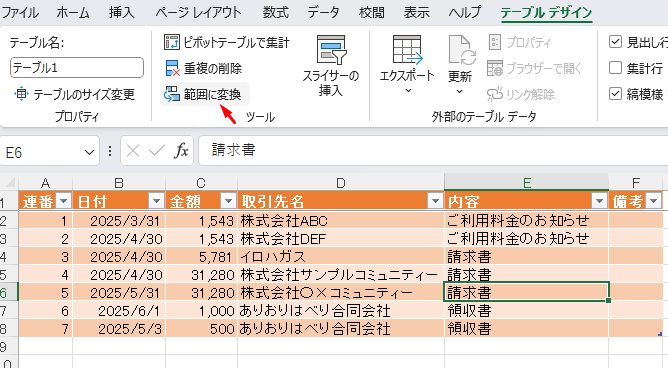This screenshot has width=668, height=368.
Task: Click the table resize handle at bottom-right corner
Action: click(660, 334)
